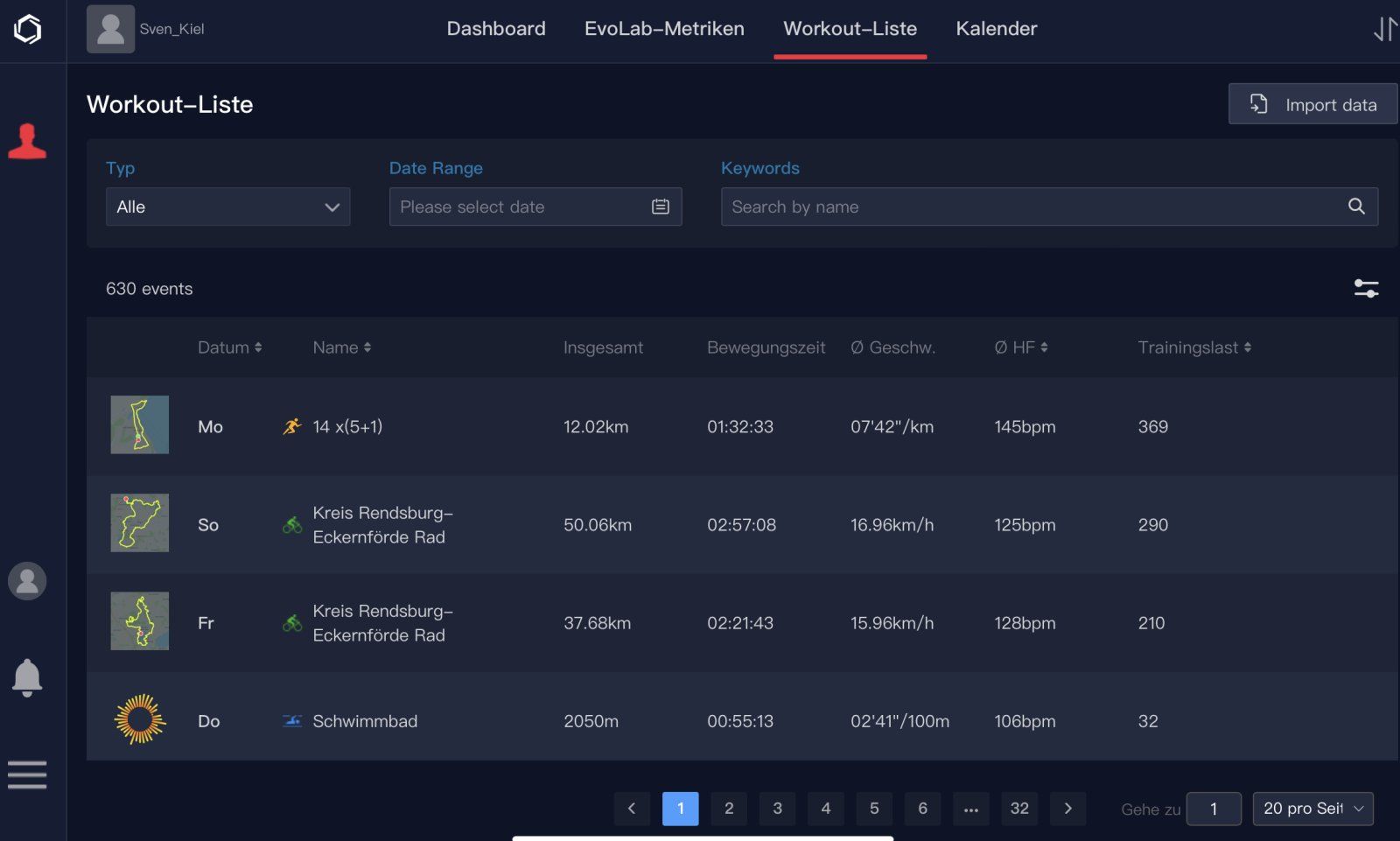Sort workouts by Datum column
Image resolution: width=1400 pixels, height=841 pixels.
click(229, 347)
